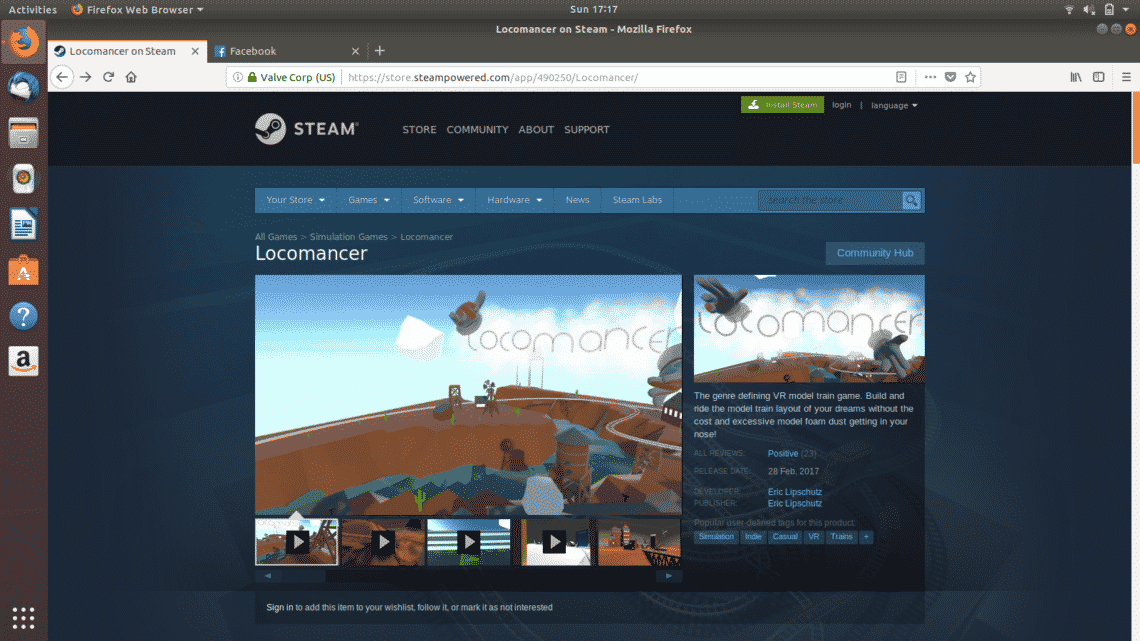Open Help from the dock
This screenshot has height=641, width=1140.
[23, 316]
